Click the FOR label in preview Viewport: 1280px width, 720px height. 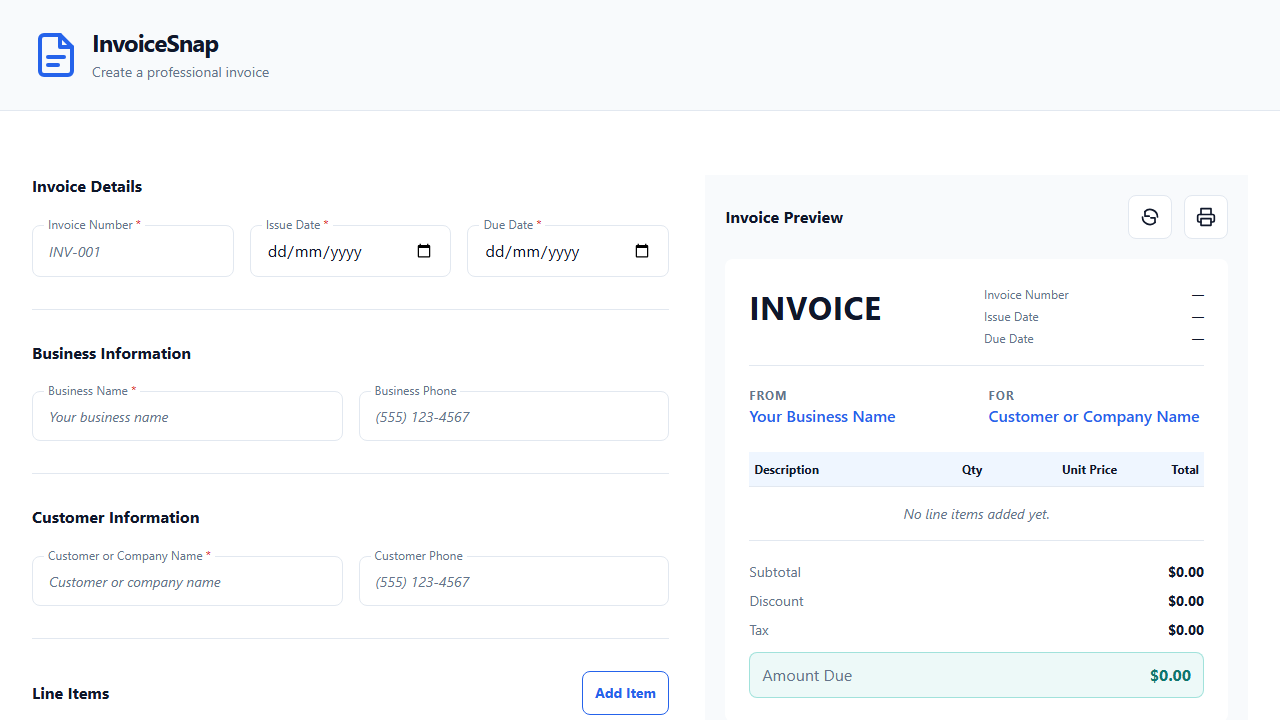coord(1001,396)
